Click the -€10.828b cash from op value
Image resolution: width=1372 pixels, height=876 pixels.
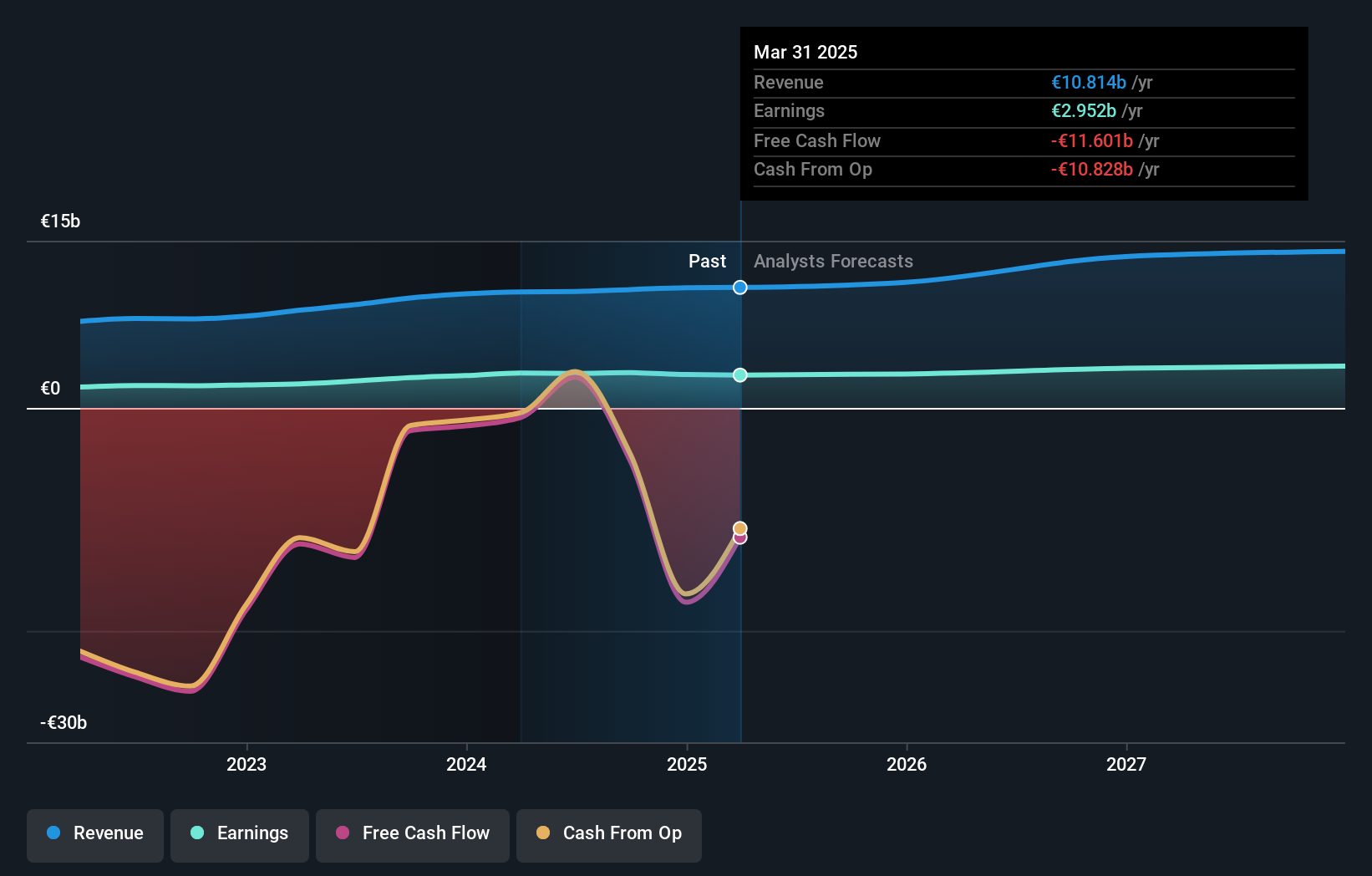(x=1092, y=170)
